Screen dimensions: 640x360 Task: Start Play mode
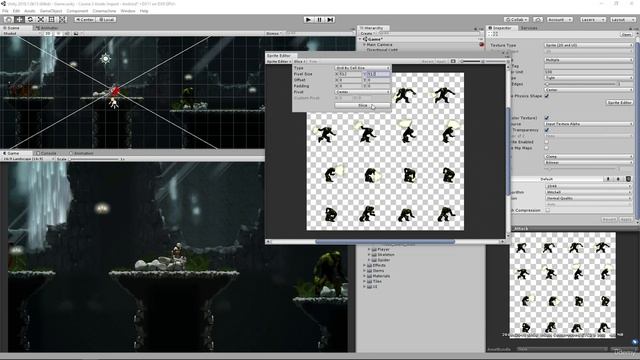tap(309, 19)
